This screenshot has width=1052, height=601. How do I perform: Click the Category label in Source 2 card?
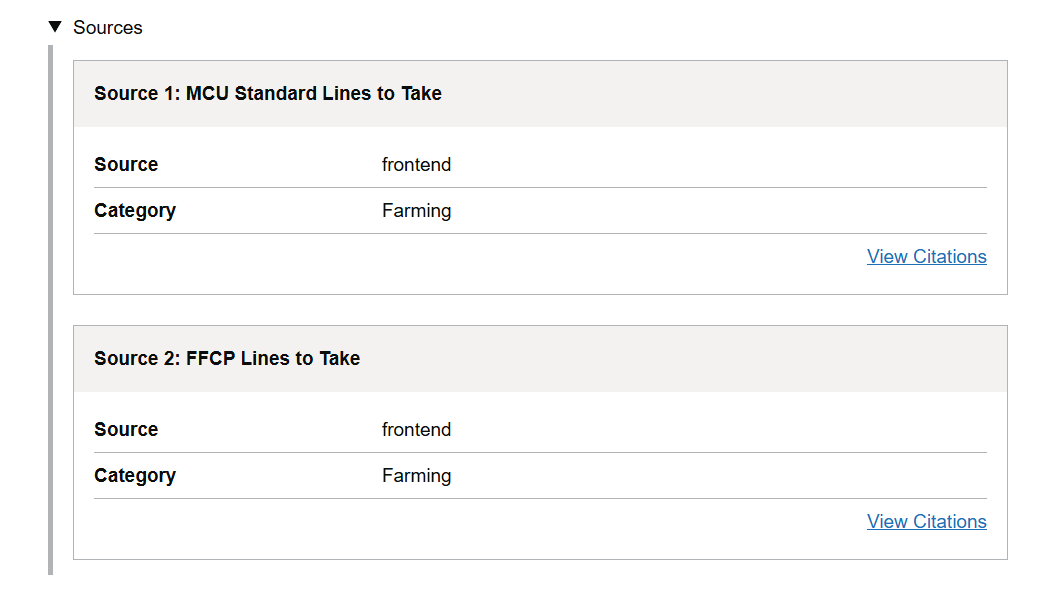point(135,476)
